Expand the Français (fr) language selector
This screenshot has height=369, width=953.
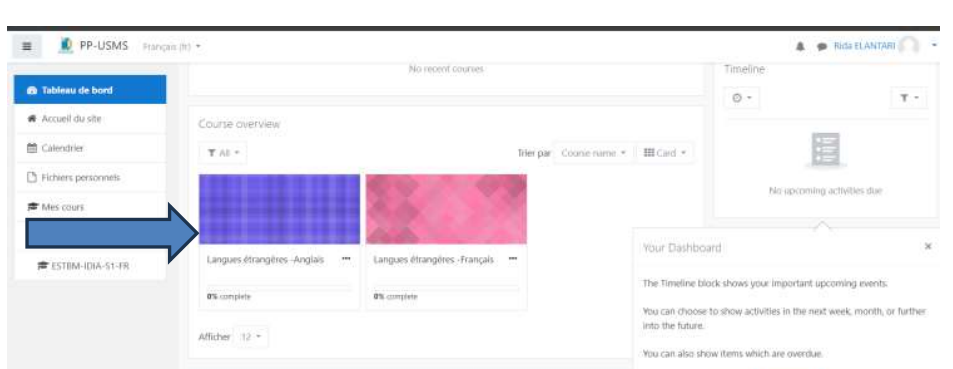pyautogui.click(x=171, y=46)
